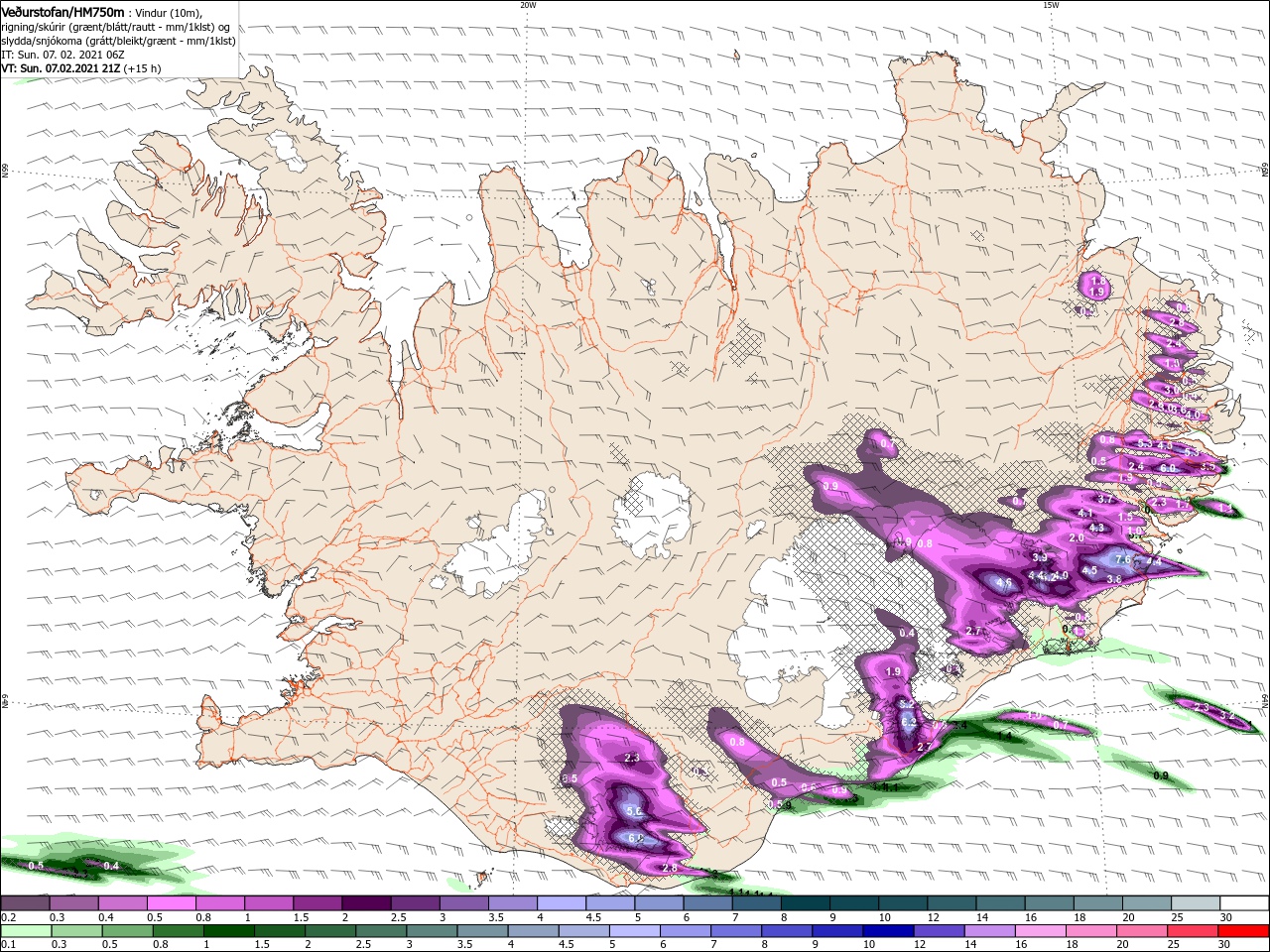Click the 20W longitude label
1270x952 pixels.
click(528, 5)
